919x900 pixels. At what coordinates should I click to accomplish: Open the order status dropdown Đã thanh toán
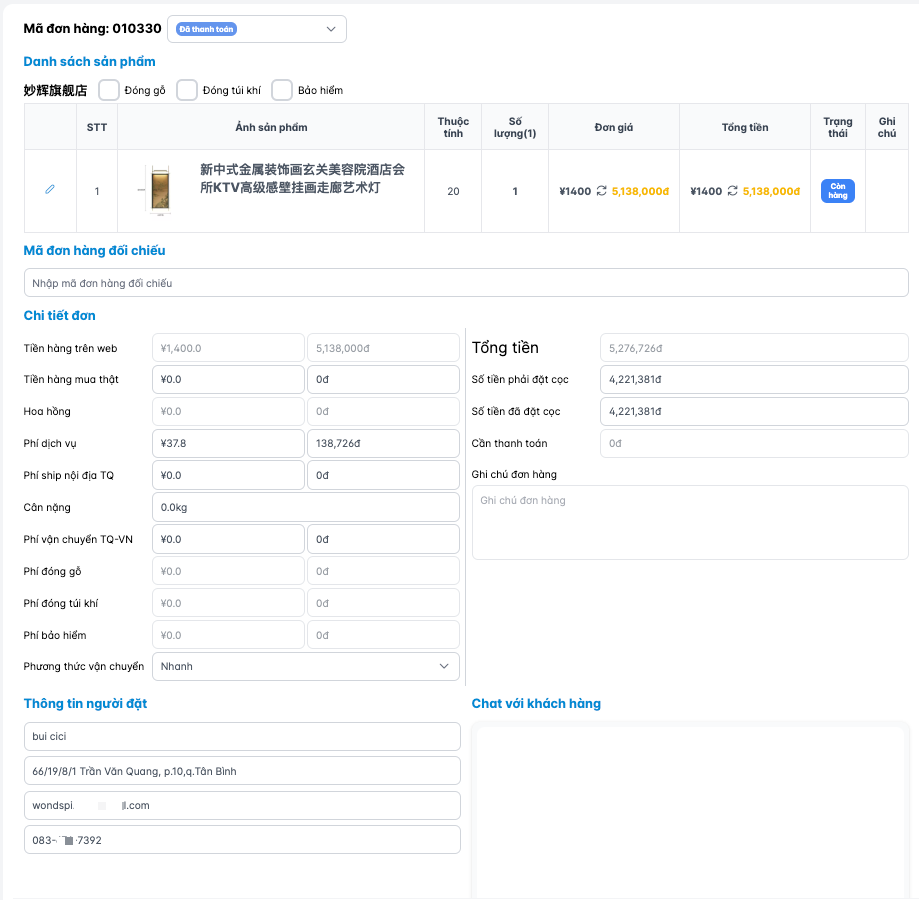256,29
